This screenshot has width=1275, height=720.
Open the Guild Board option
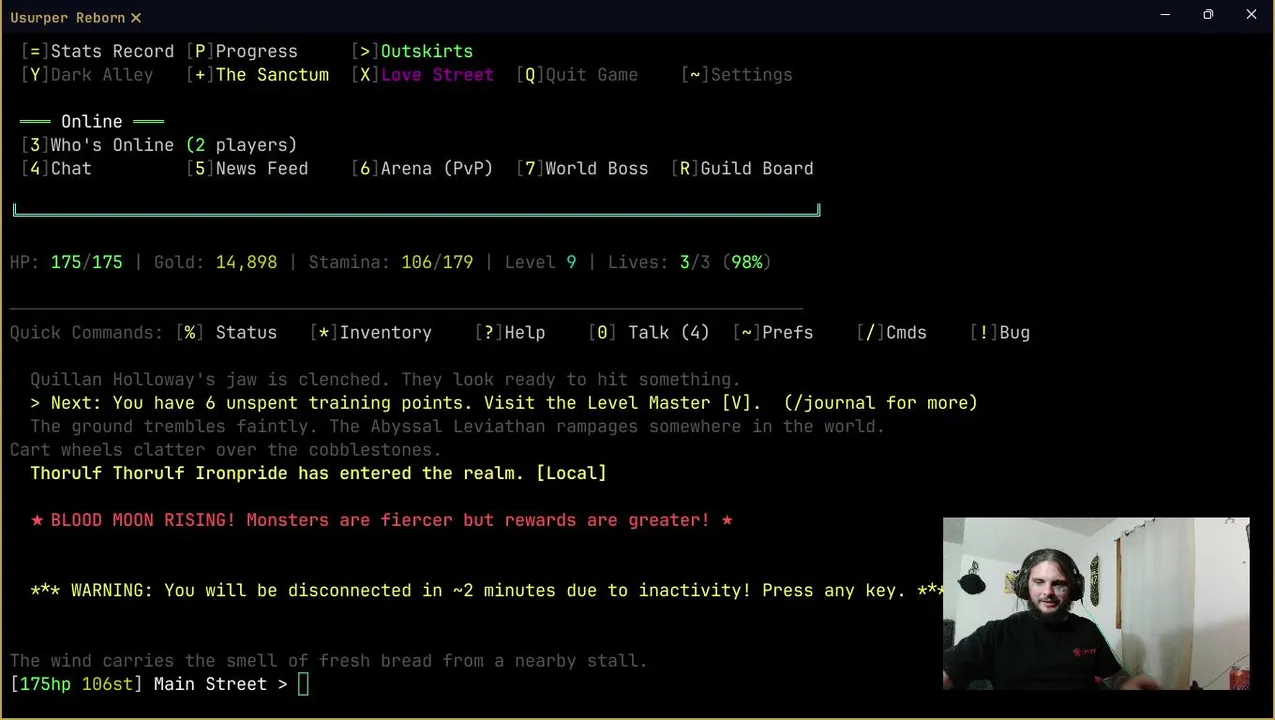pyautogui.click(x=742, y=169)
